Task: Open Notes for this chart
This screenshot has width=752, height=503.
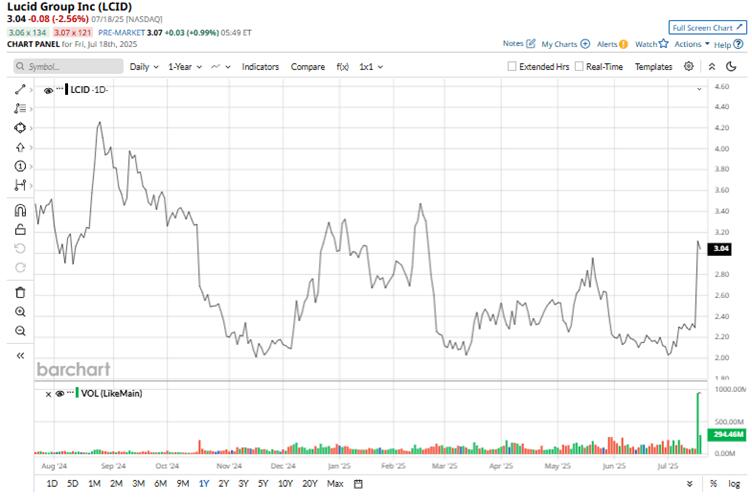Action: coord(518,43)
